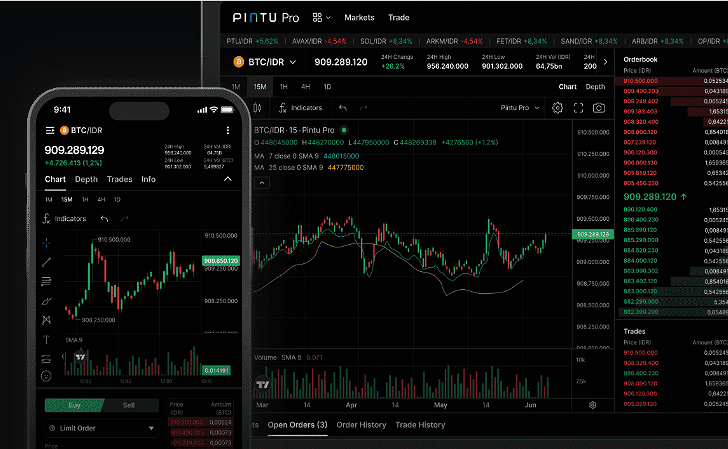Select the 1D timeframe on desktop chart

(x=327, y=87)
